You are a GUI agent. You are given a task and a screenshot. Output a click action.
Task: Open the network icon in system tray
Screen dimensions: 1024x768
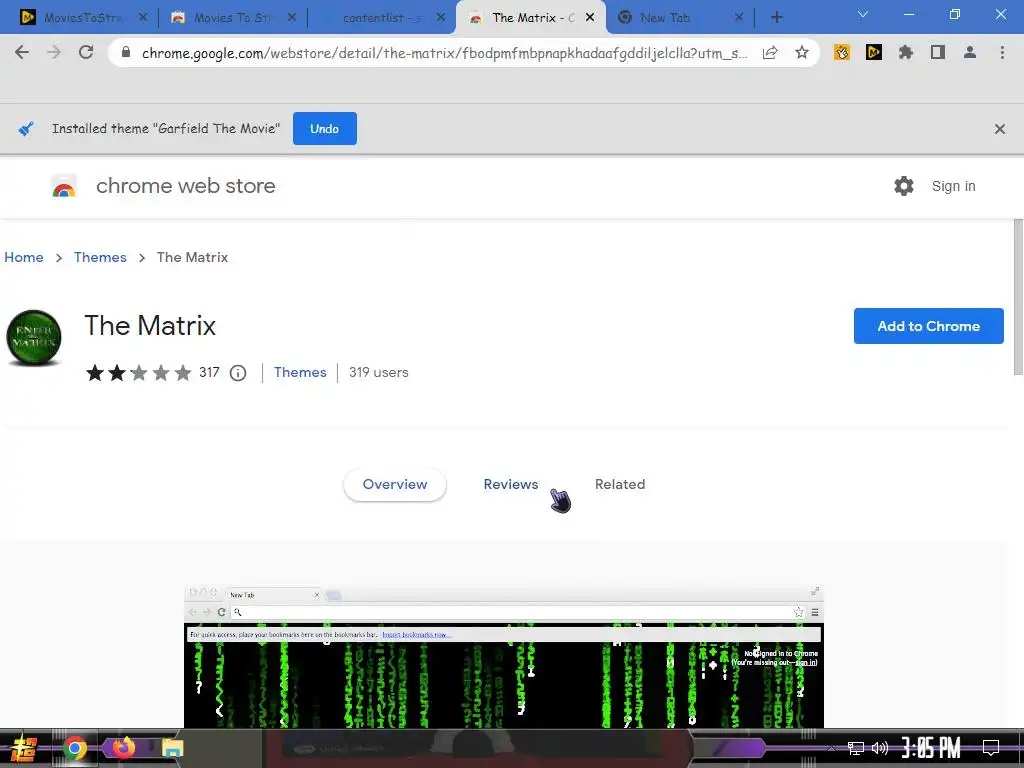pyautogui.click(x=856, y=748)
